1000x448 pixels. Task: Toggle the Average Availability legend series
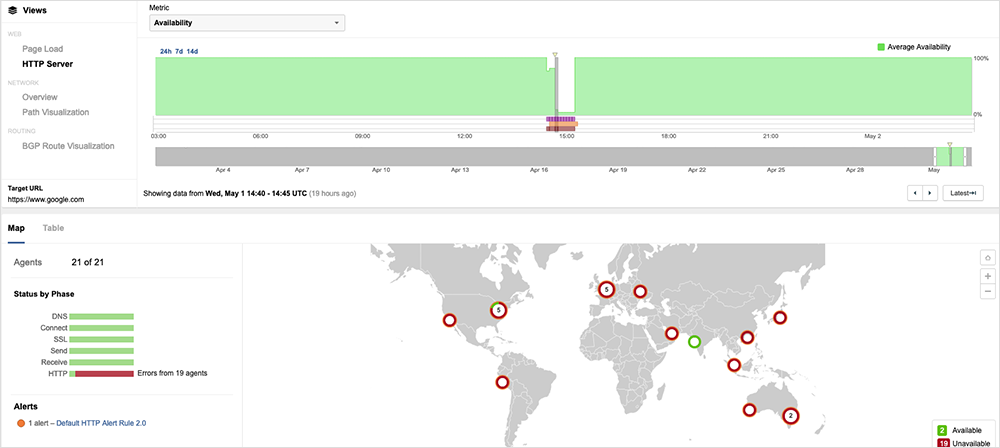(914, 47)
